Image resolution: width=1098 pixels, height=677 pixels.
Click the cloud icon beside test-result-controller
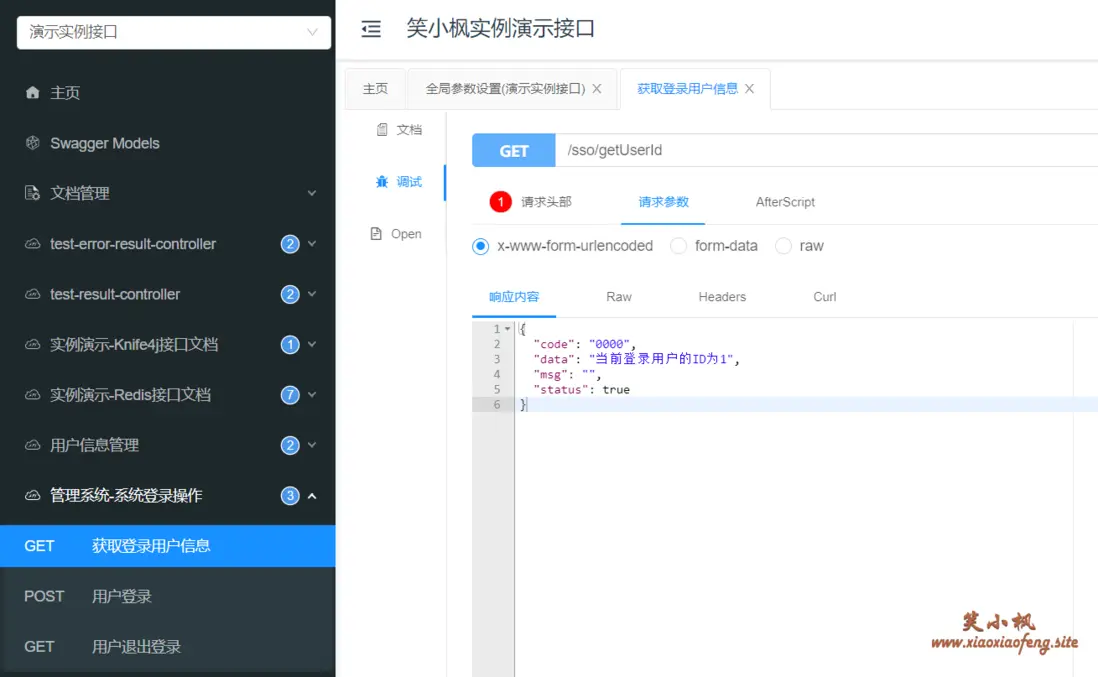[32, 294]
